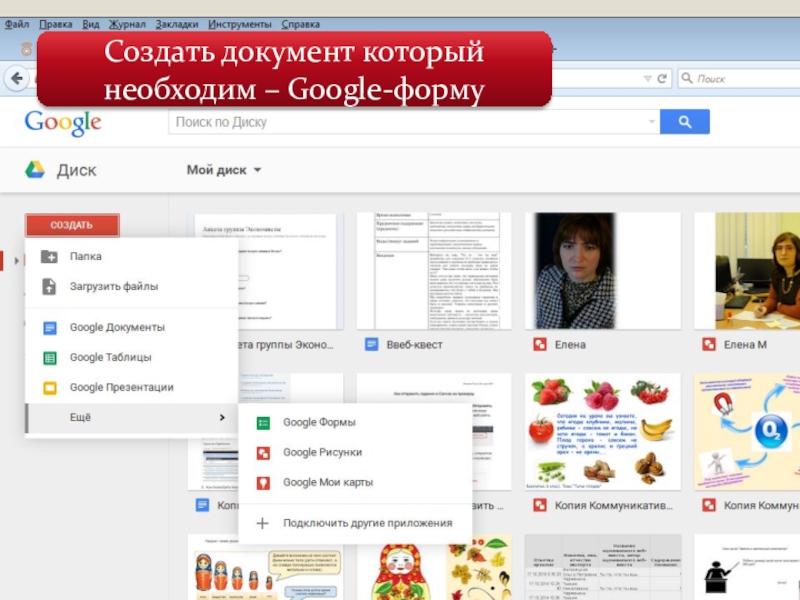
Task: Open the Инструменты menu
Action: click(x=240, y=24)
